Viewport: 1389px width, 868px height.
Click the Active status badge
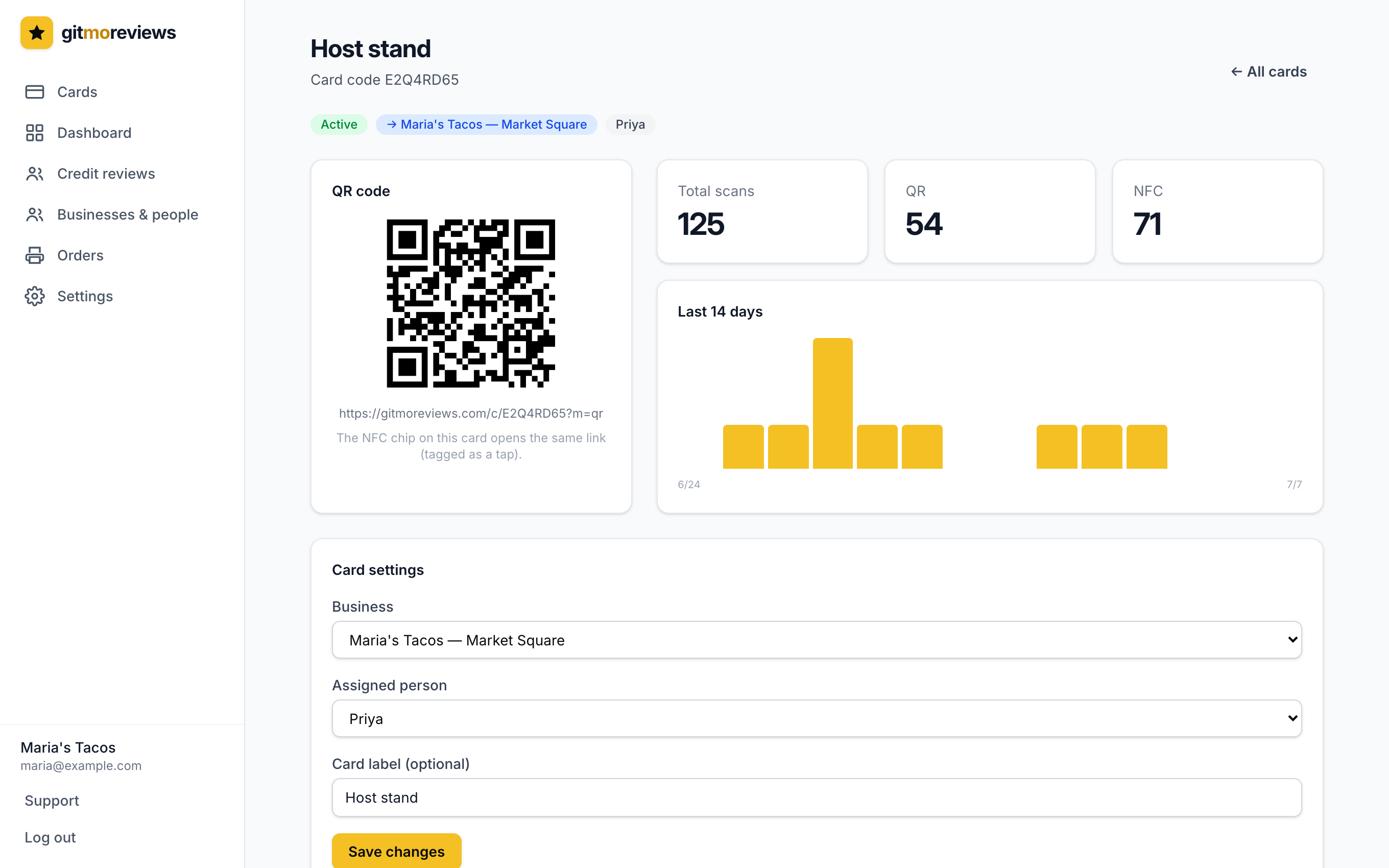339,125
